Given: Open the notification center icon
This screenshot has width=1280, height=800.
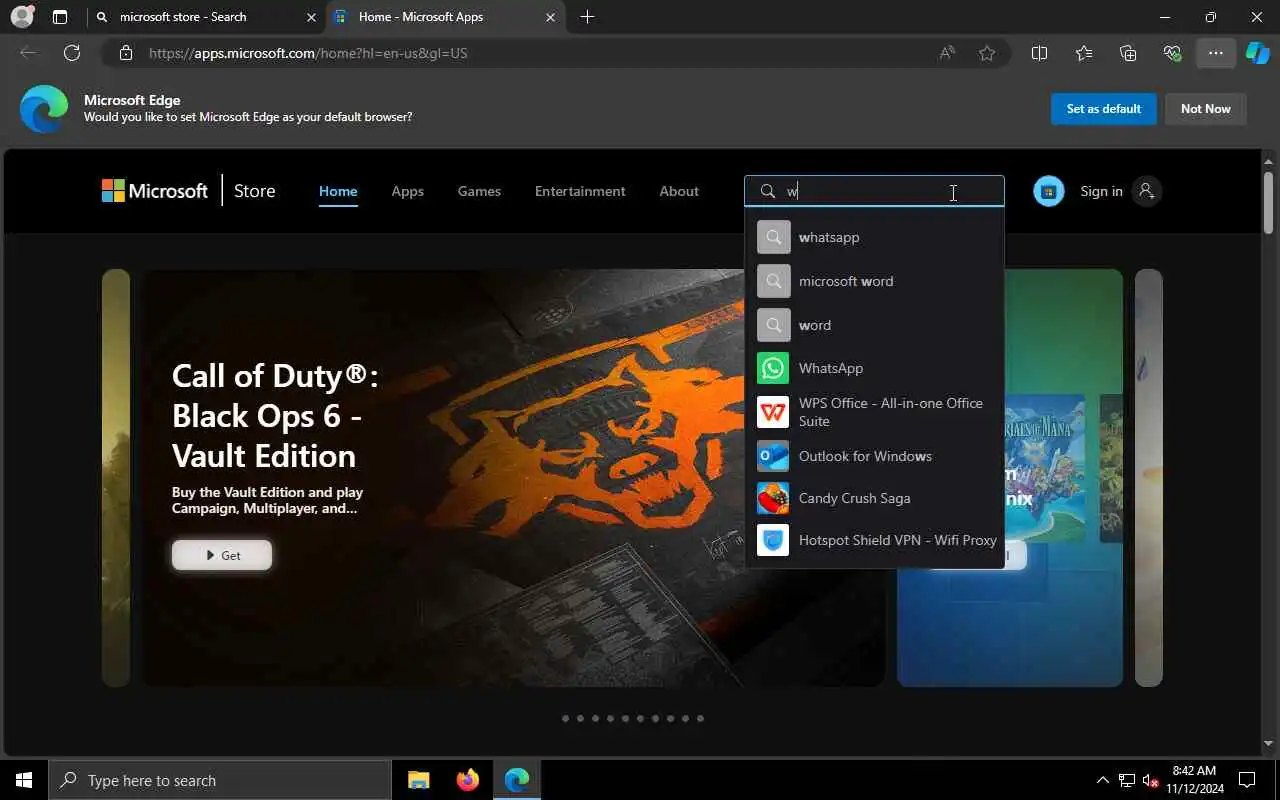Looking at the screenshot, I should pos(1247,780).
